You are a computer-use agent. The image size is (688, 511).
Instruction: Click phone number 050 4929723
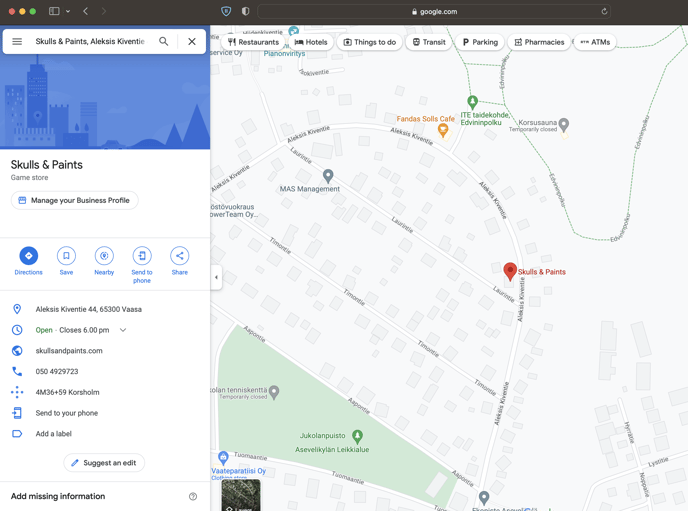tap(57, 372)
